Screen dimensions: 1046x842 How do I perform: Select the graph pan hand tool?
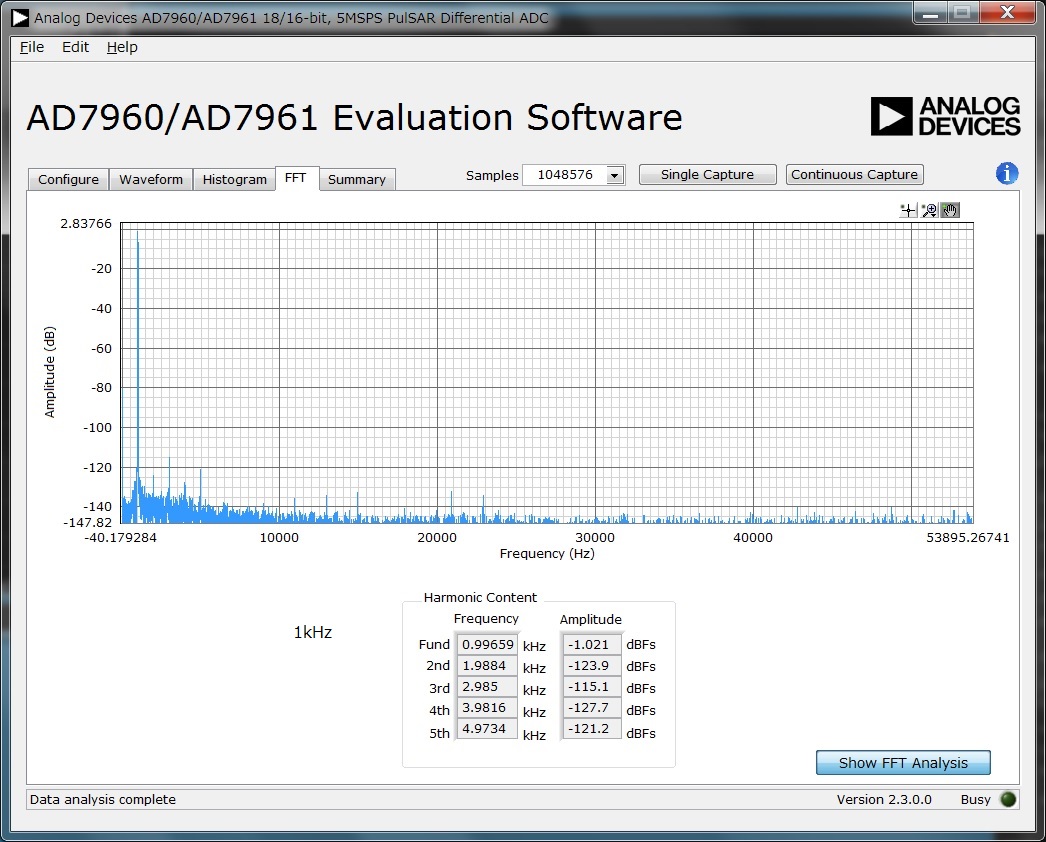click(950, 211)
